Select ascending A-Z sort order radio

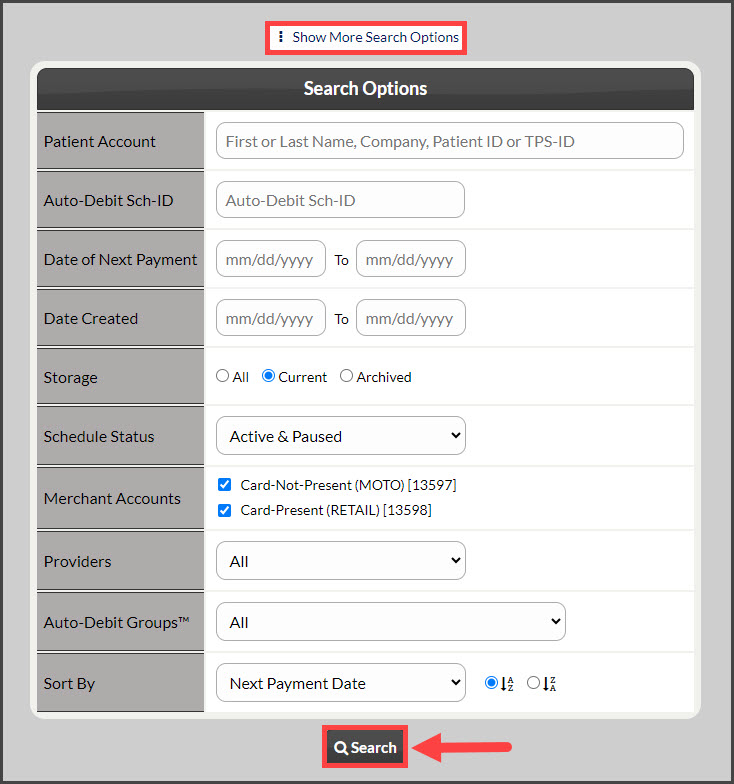pos(492,682)
